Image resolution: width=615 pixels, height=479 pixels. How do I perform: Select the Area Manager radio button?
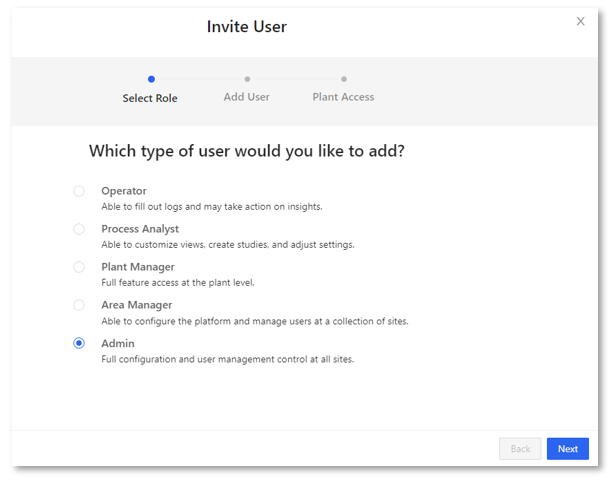click(x=79, y=305)
